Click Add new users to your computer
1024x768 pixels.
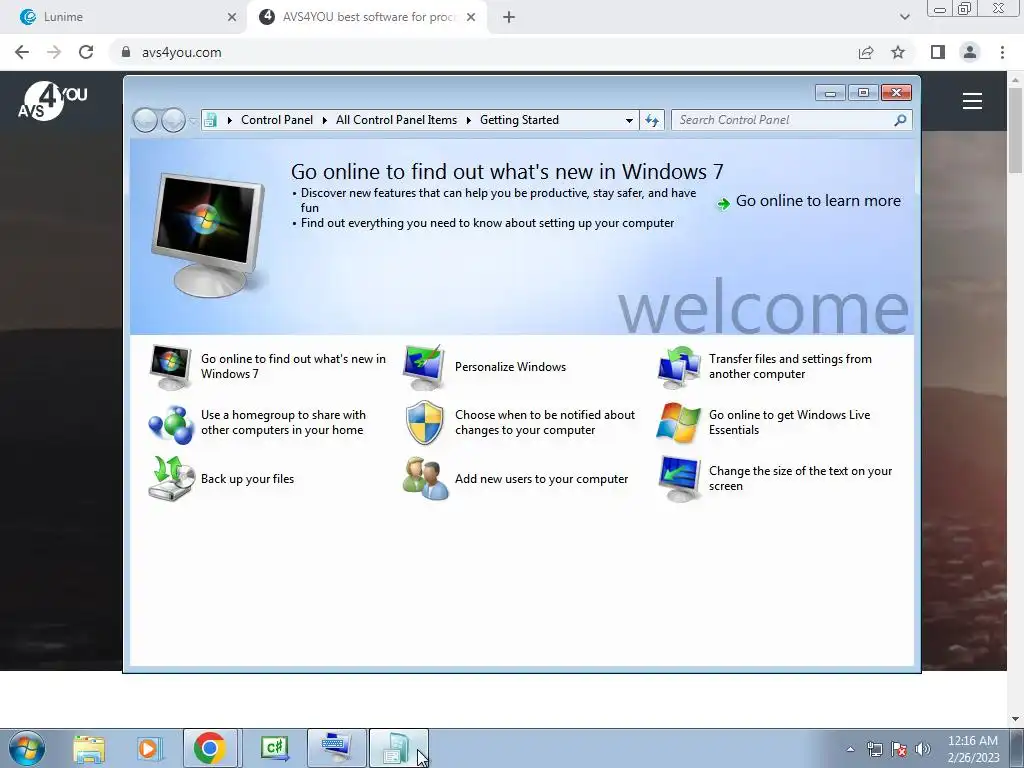[x=541, y=479]
